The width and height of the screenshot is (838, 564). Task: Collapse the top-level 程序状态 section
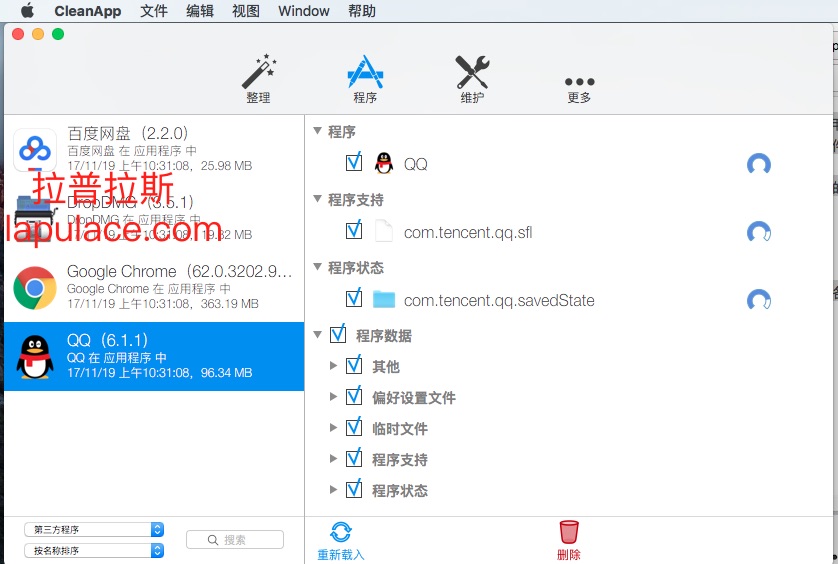coord(317,266)
